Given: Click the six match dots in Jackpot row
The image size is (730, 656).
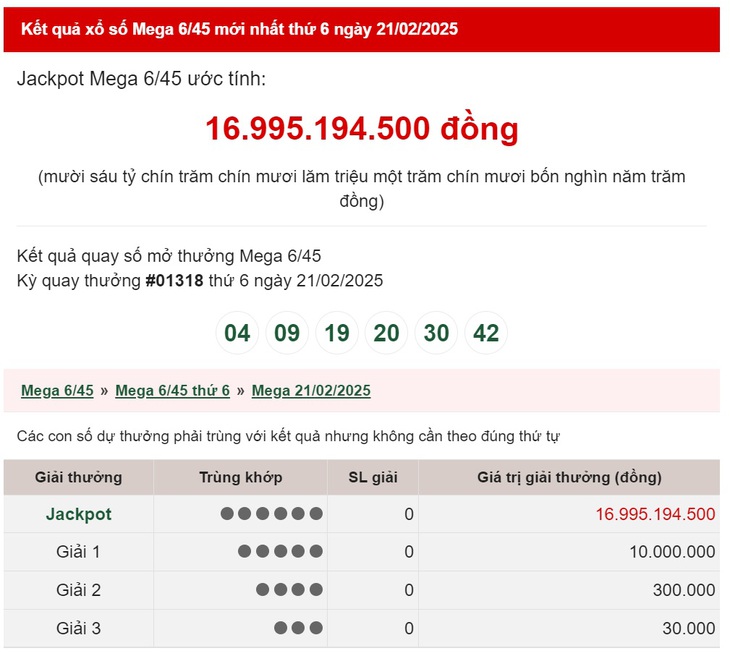Looking at the screenshot, I should click(271, 514).
